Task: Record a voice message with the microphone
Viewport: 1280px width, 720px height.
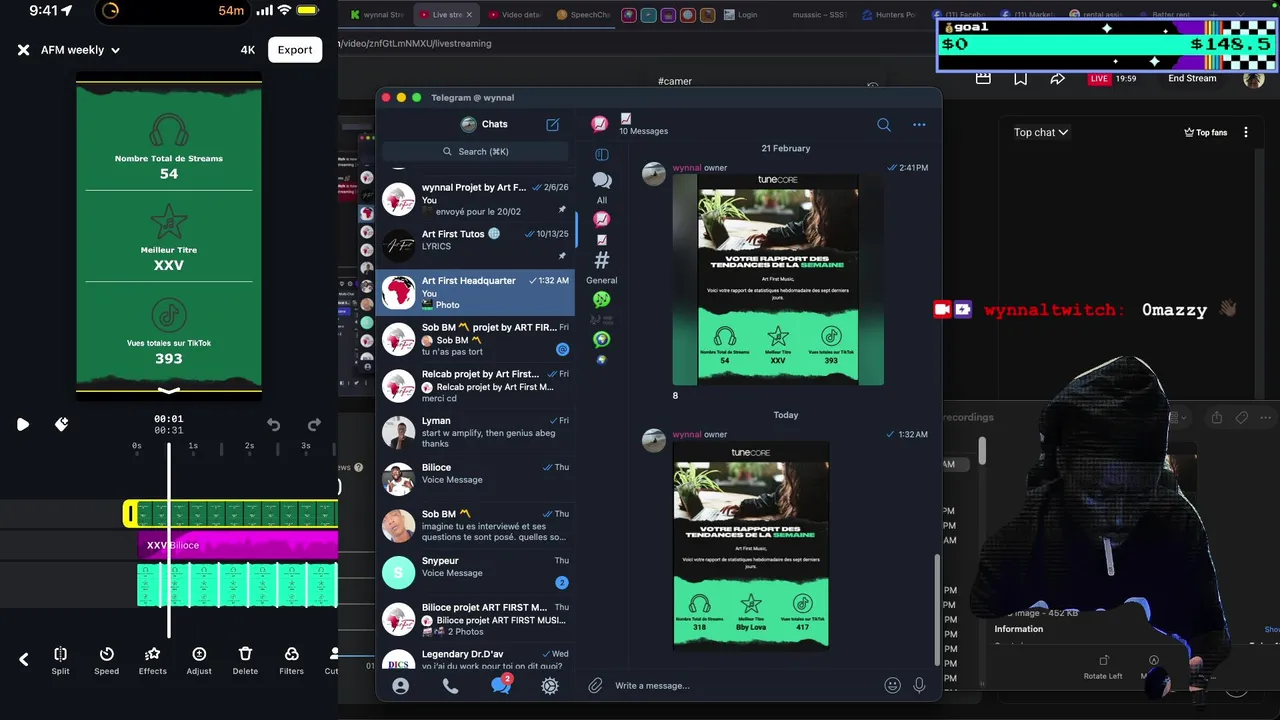Action: click(x=919, y=686)
